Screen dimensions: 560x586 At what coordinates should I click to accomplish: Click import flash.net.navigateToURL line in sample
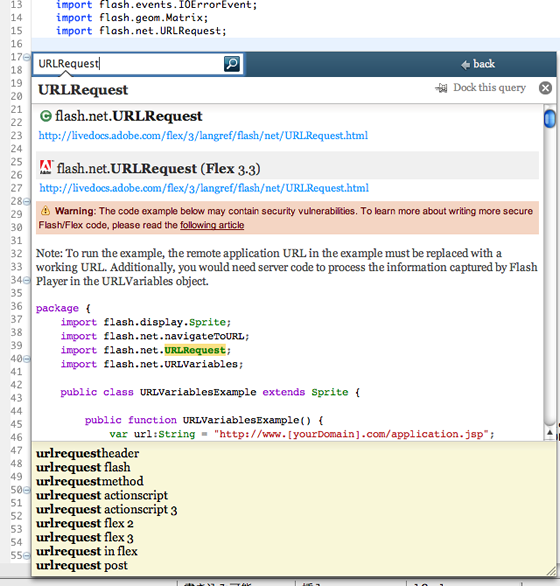point(155,336)
